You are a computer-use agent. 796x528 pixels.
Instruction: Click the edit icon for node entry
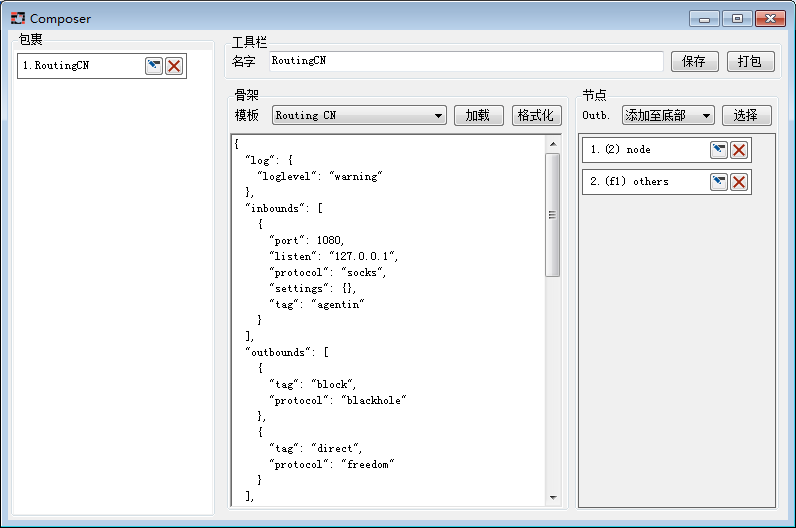pyautogui.click(x=719, y=150)
